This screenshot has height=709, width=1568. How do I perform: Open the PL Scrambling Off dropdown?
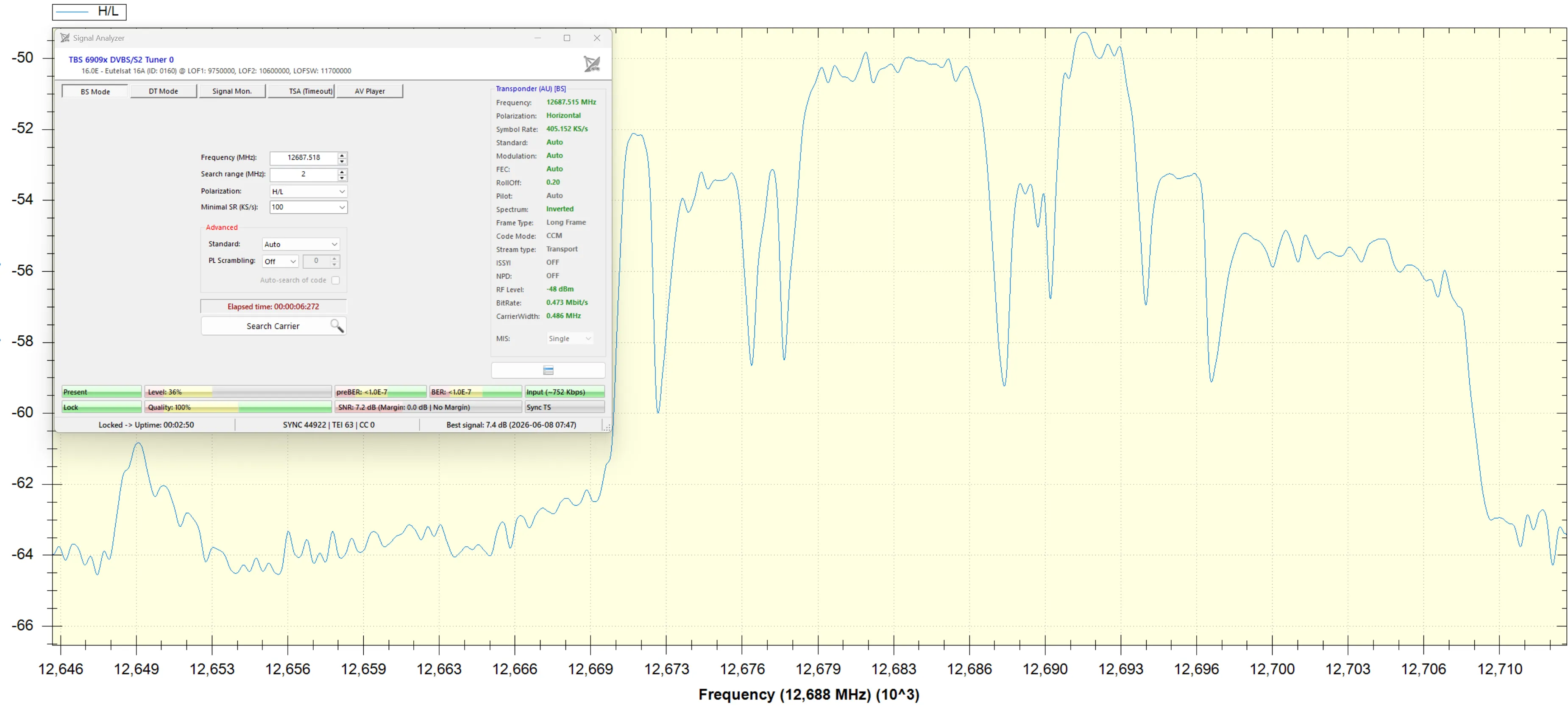[293, 262]
